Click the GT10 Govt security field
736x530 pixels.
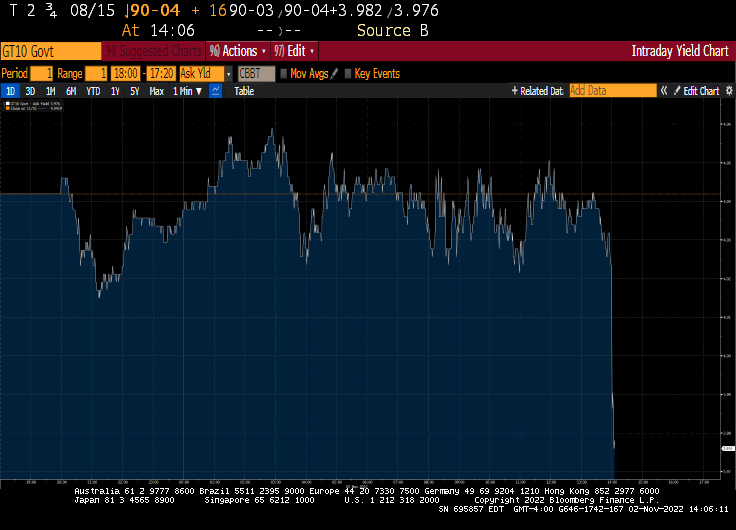50,51
